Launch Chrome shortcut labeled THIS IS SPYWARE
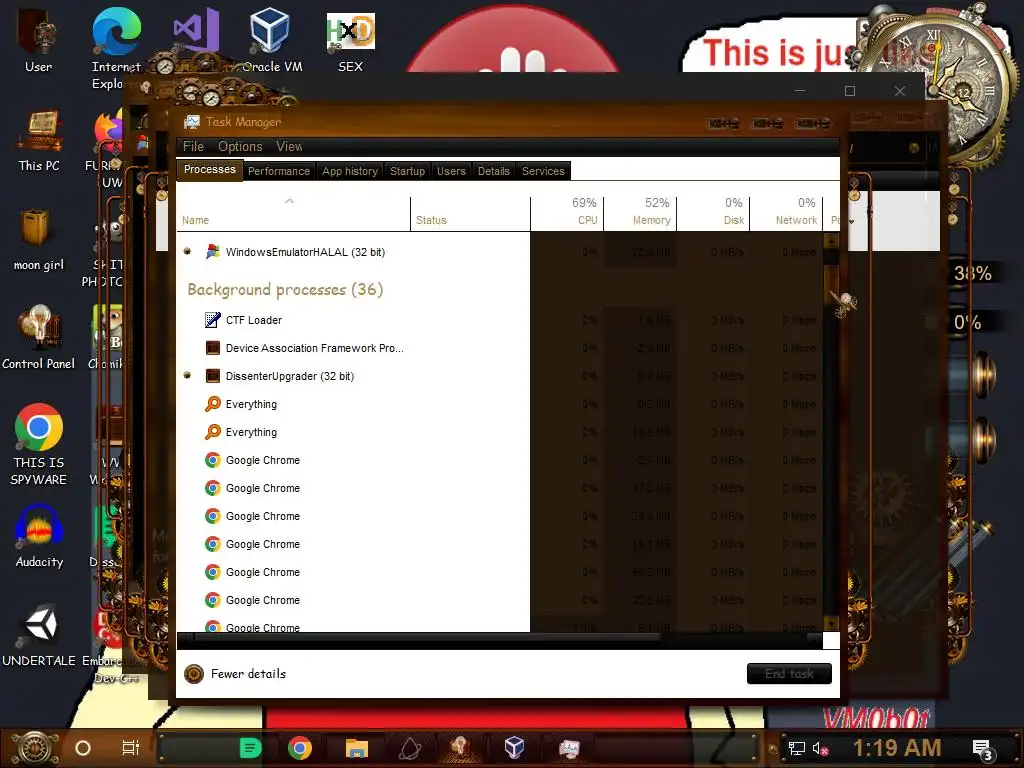The height and width of the screenshot is (768, 1024). coord(39,445)
